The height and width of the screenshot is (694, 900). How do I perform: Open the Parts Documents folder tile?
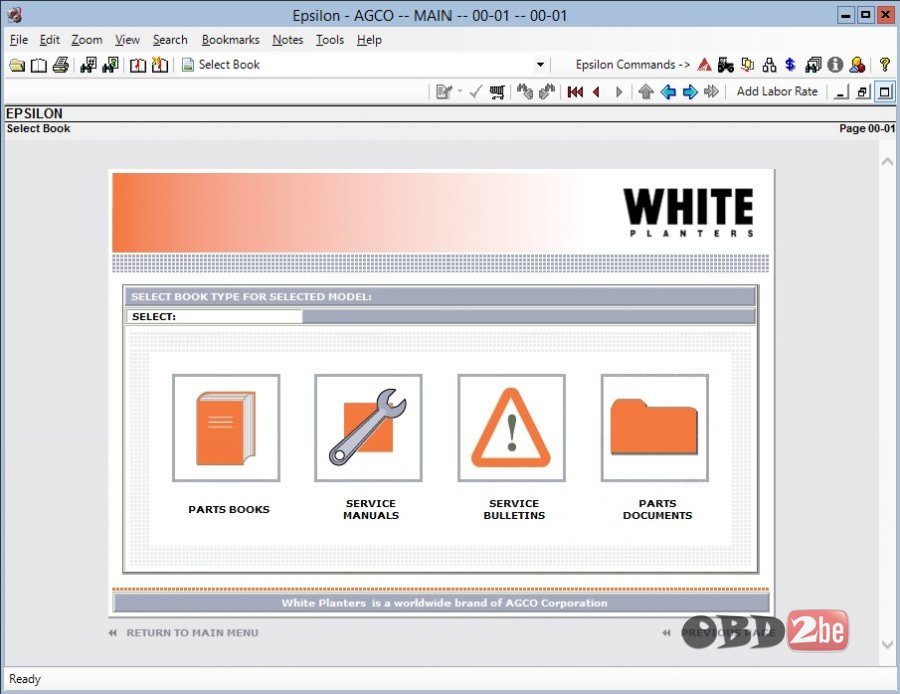pyautogui.click(x=655, y=428)
